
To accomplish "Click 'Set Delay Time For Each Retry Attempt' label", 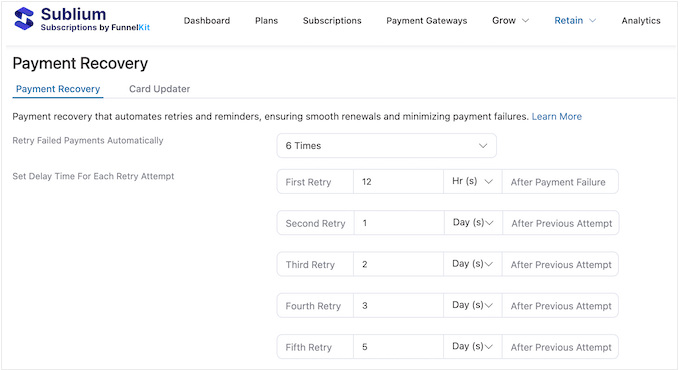I will [x=93, y=176].
